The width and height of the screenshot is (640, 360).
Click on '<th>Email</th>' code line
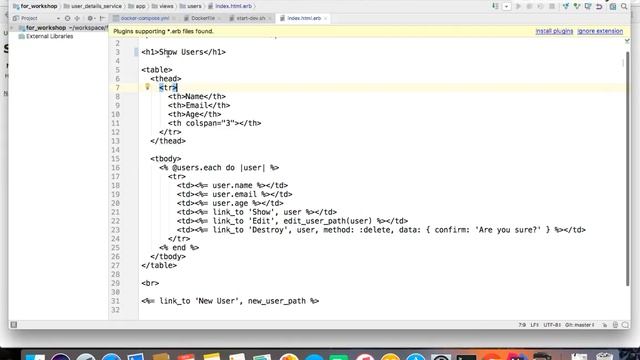pyautogui.click(x=199, y=105)
